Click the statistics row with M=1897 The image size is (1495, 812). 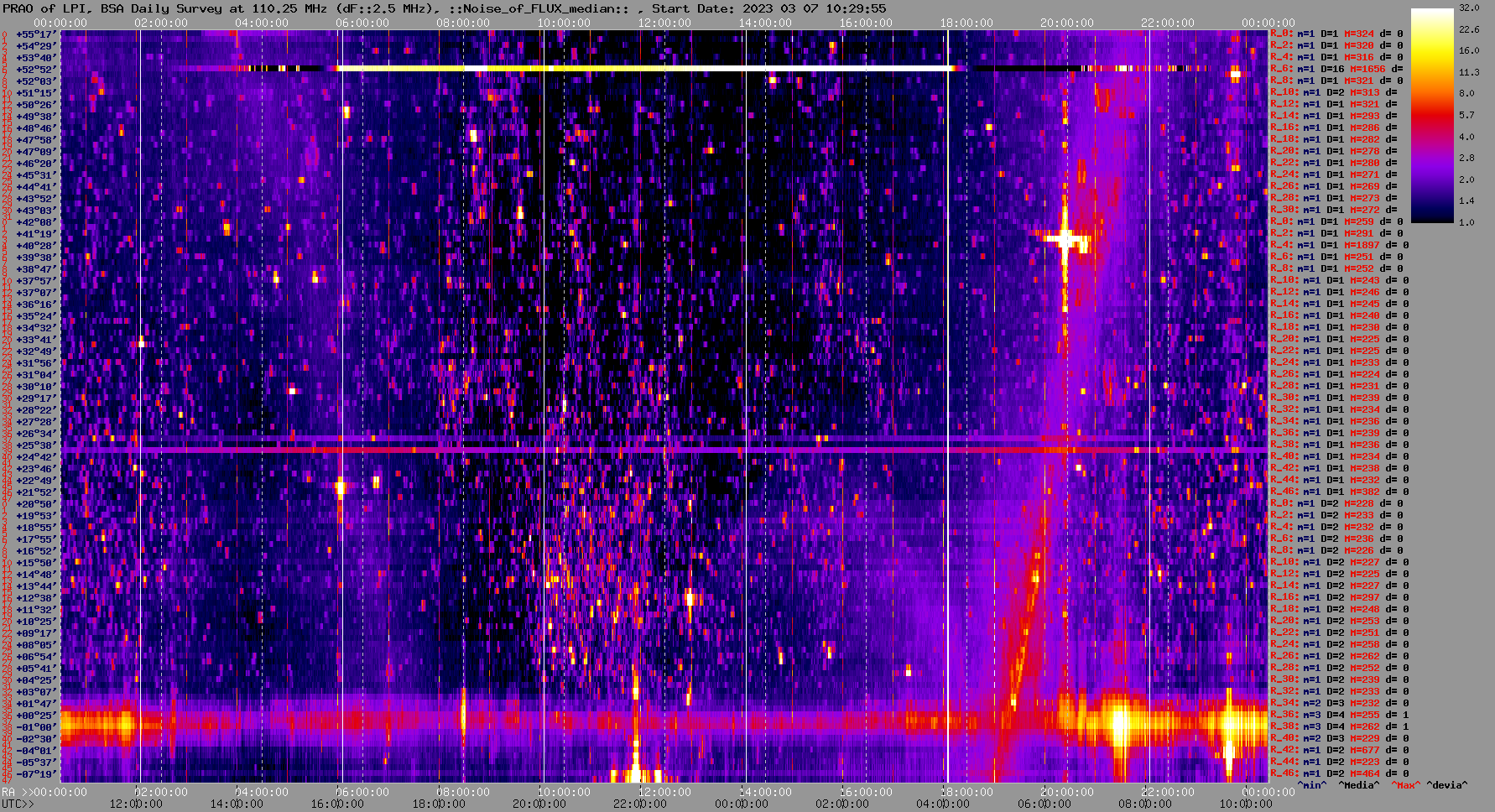coord(1340,245)
